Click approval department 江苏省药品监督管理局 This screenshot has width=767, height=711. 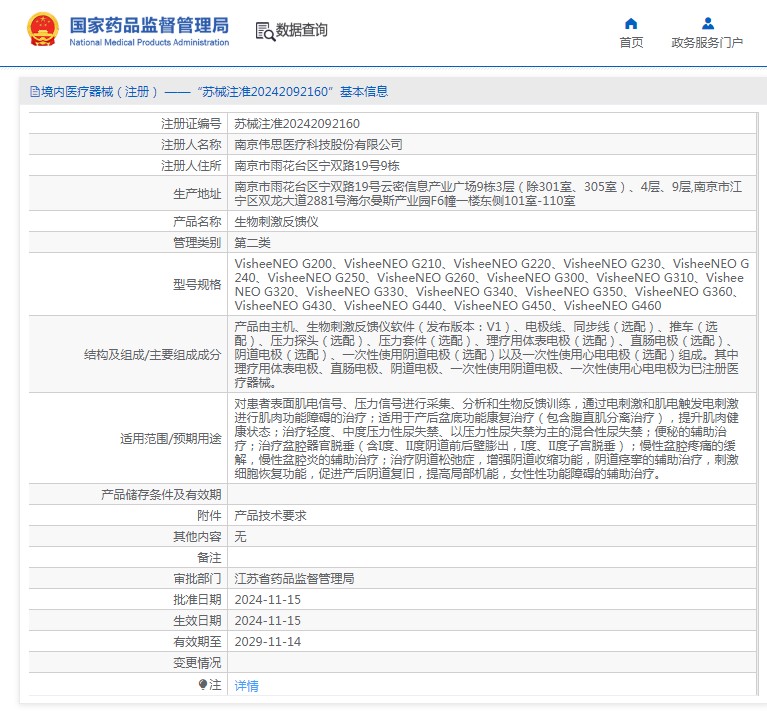[x=294, y=579]
